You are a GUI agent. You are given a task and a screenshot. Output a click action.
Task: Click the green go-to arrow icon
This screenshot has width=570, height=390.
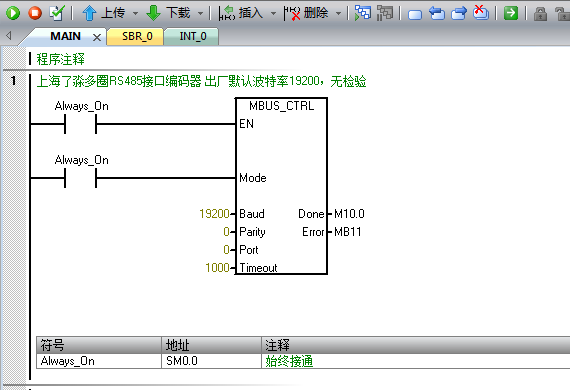point(511,13)
